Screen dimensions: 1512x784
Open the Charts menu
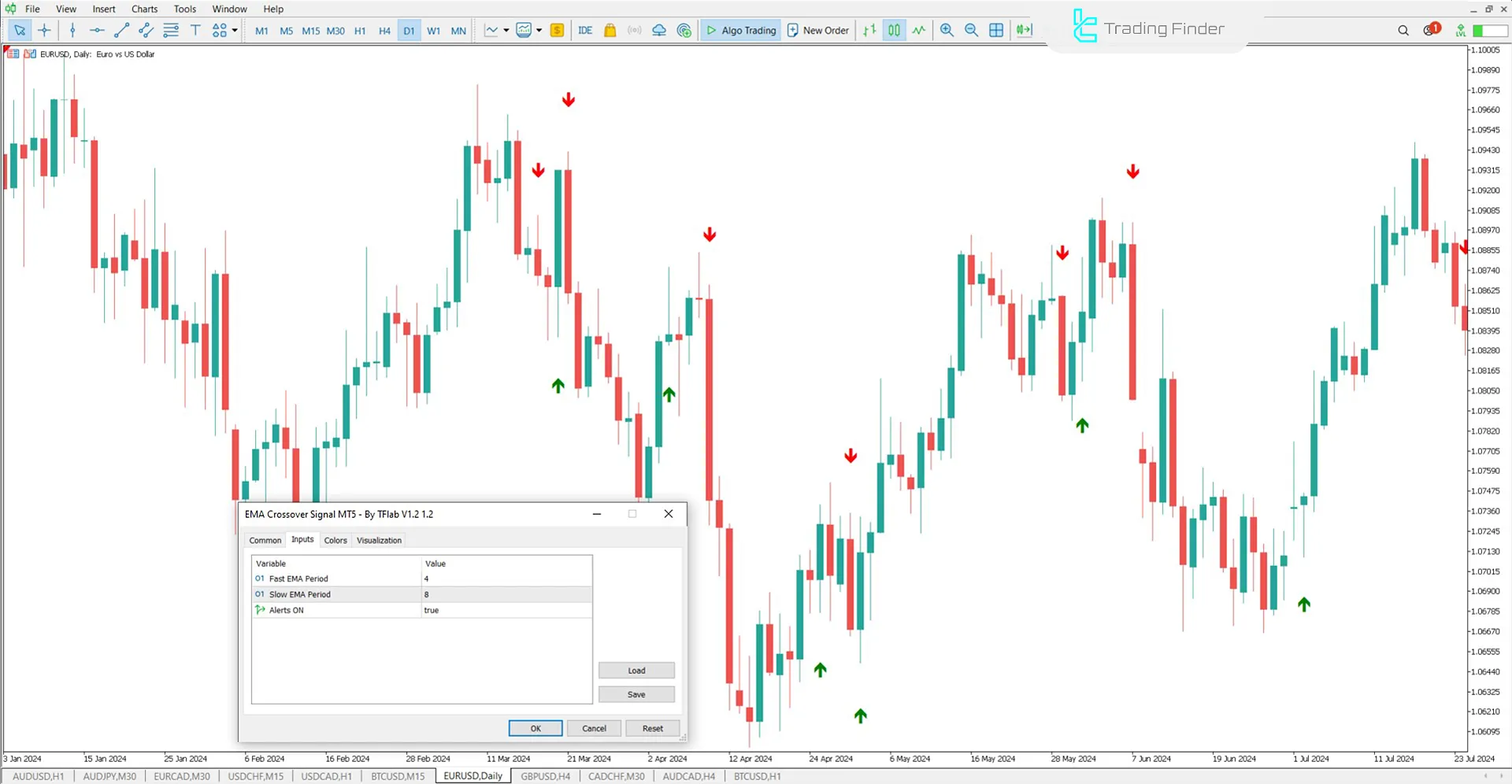pyautogui.click(x=144, y=9)
